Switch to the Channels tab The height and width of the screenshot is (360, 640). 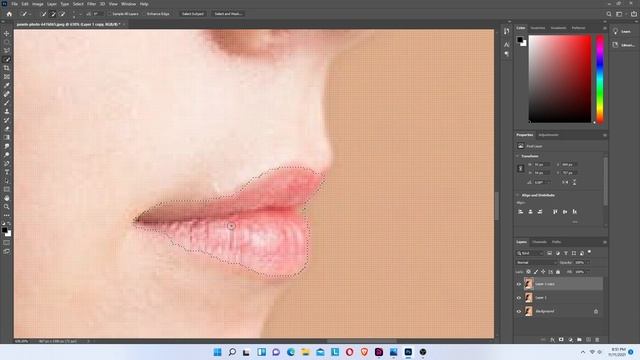point(539,242)
